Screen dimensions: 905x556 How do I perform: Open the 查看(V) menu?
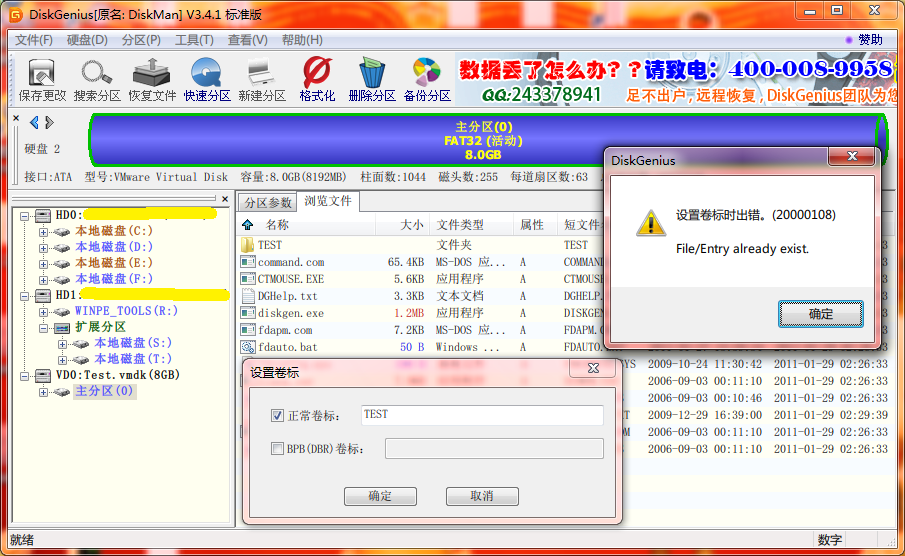pyautogui.click(x=248, y=40)
